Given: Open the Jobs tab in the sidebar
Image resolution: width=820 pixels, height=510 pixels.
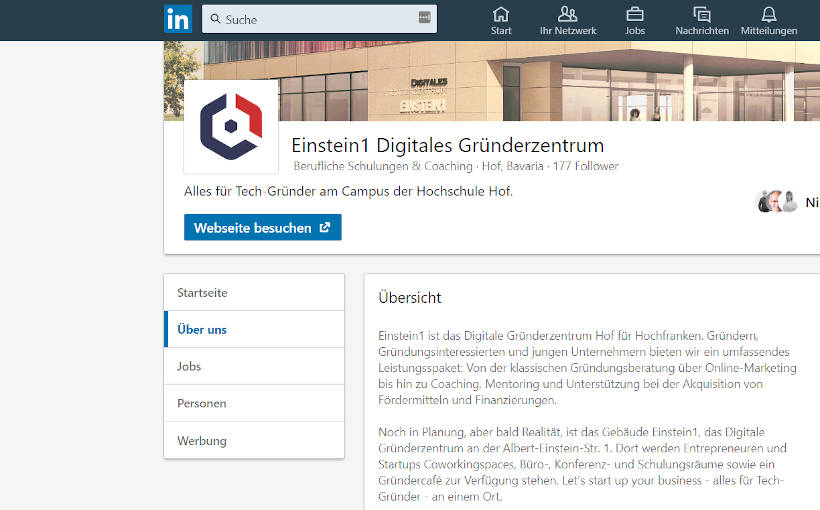Looking at the screenshot, I should [189, 366].
